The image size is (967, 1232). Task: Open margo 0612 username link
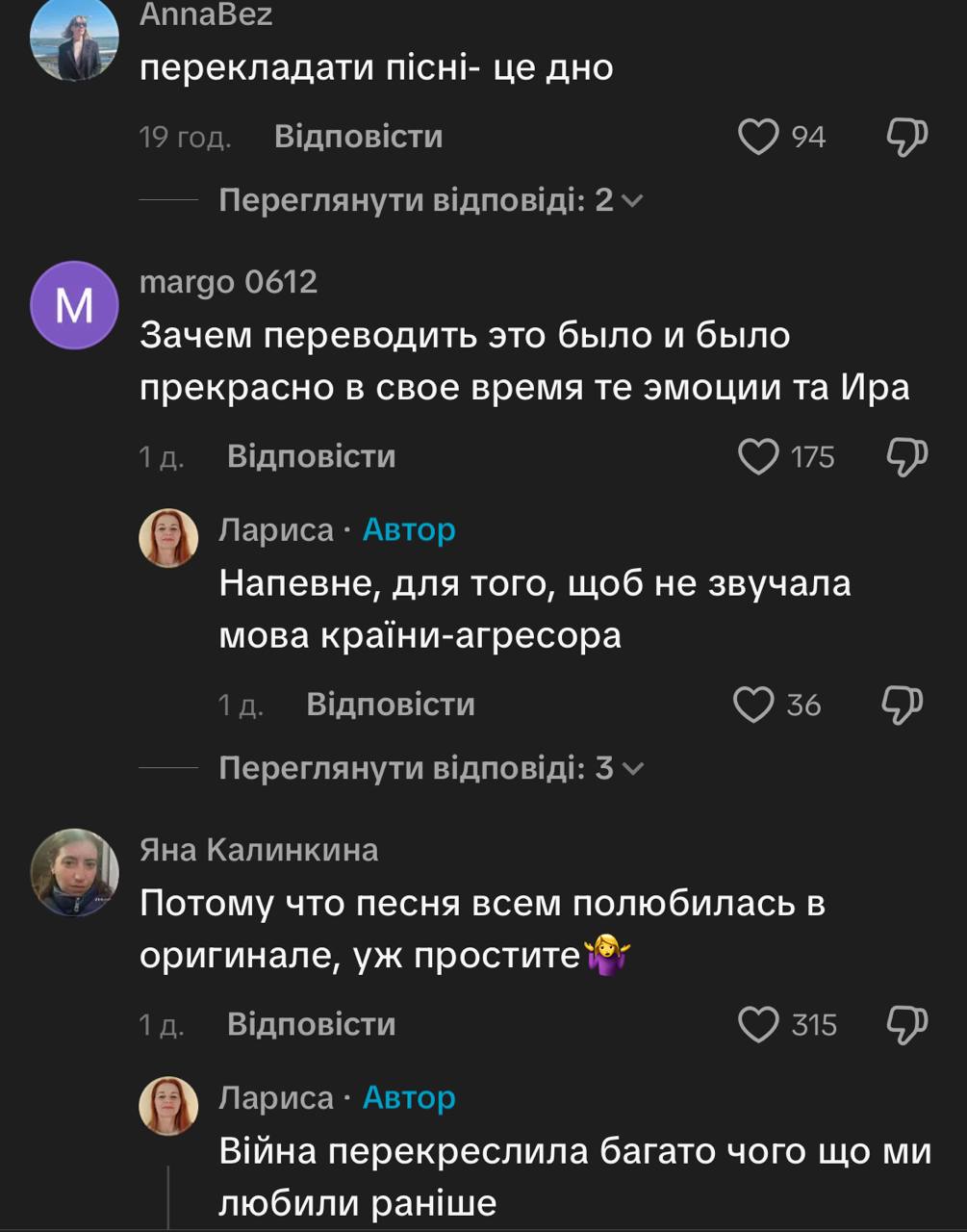[228, 282]
